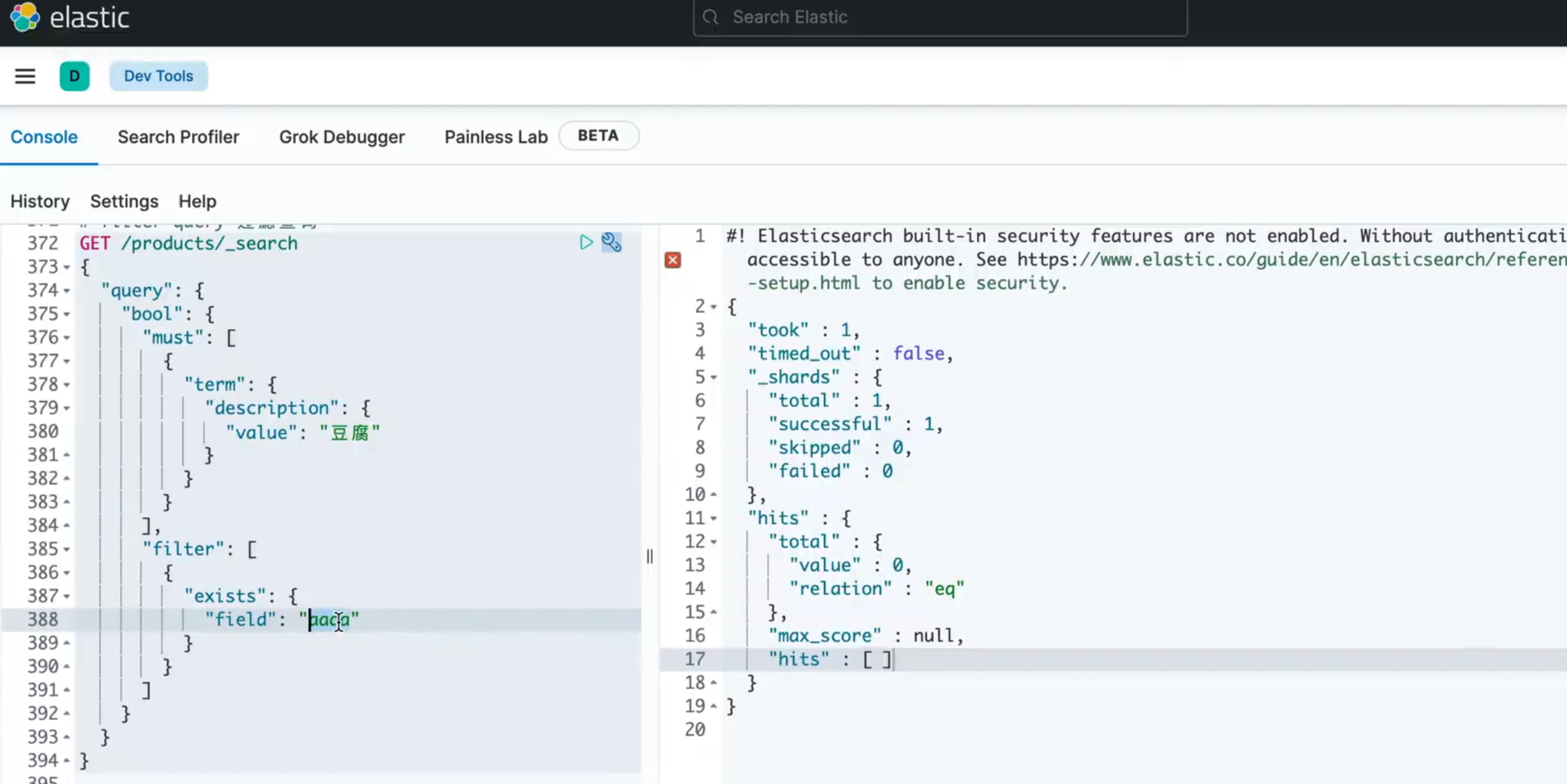Click the BETA badge
The height and width of the screenshot is (784, 1567).
click(x=599, y=136)
